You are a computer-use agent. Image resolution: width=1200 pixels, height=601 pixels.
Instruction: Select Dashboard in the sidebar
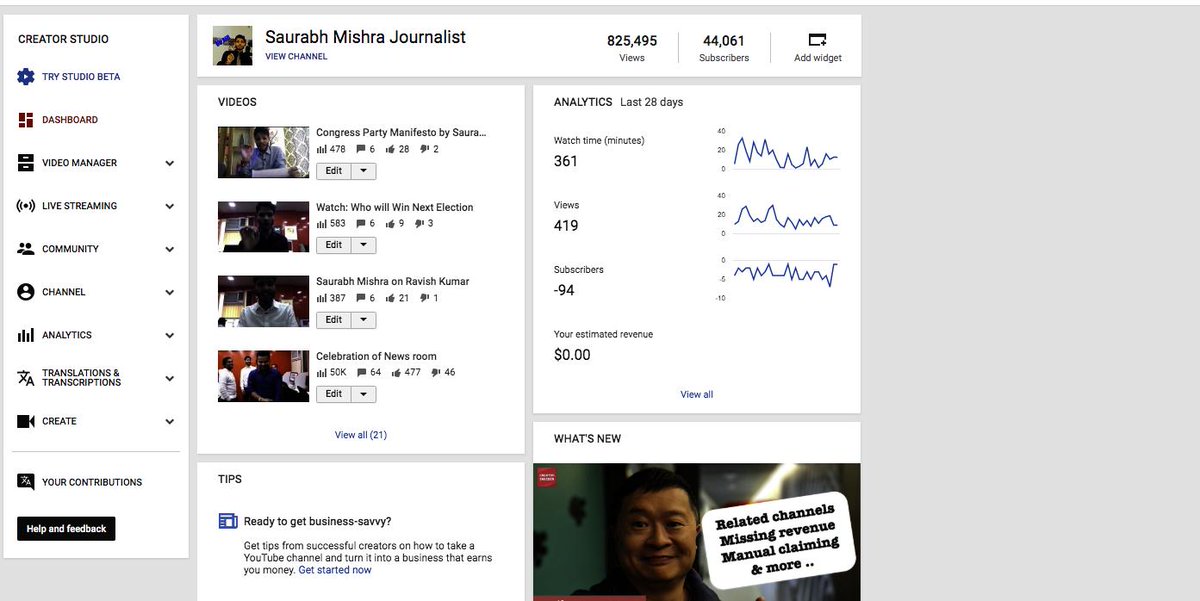click(70, 120)
